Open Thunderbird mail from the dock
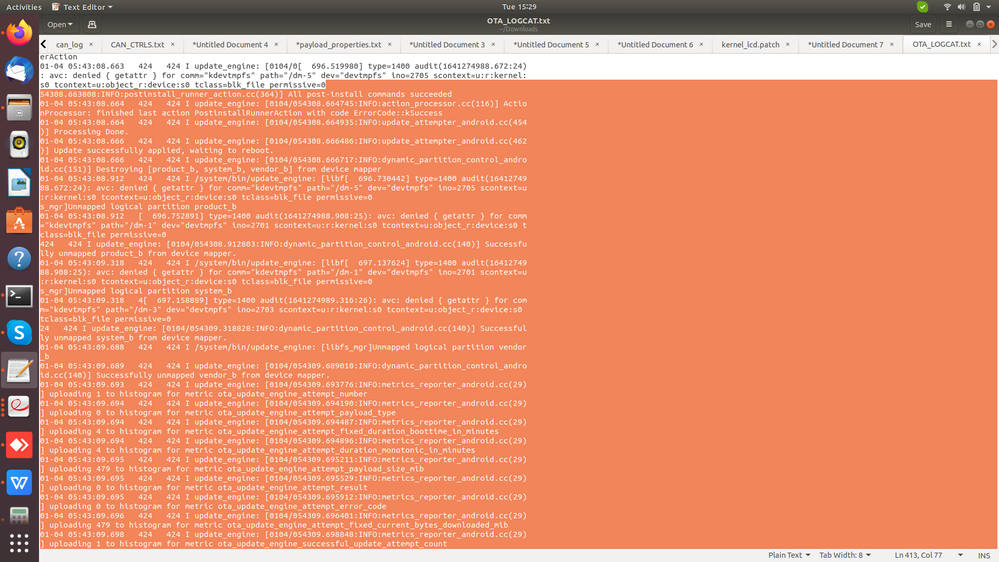999x562 pixels. coord(19,70)
